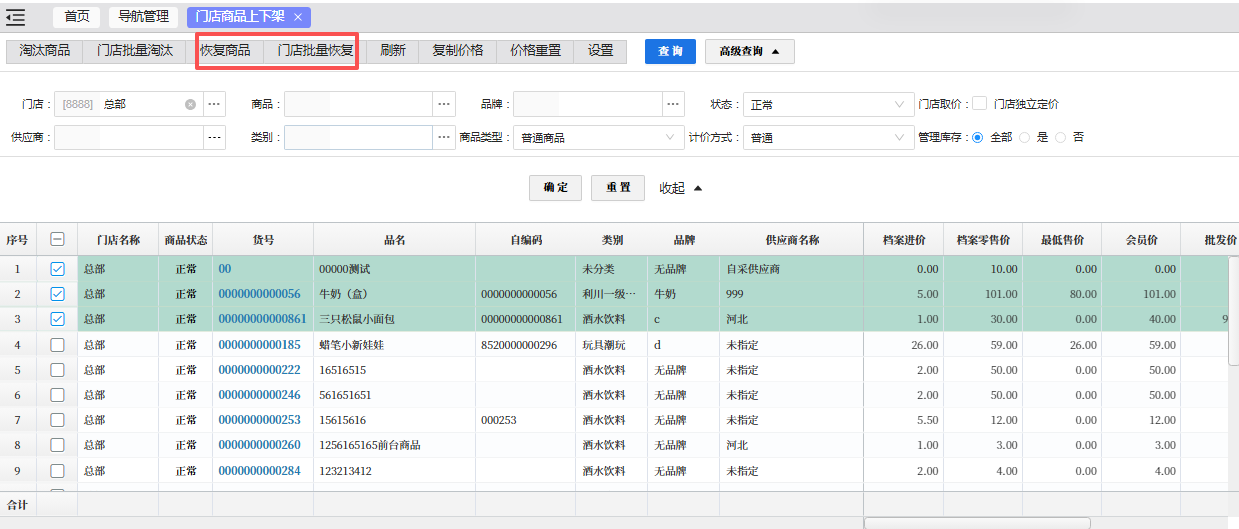Click the table's vertical scrollbar thumb
Screen dimensions: 1239x529
point(1233,311)
